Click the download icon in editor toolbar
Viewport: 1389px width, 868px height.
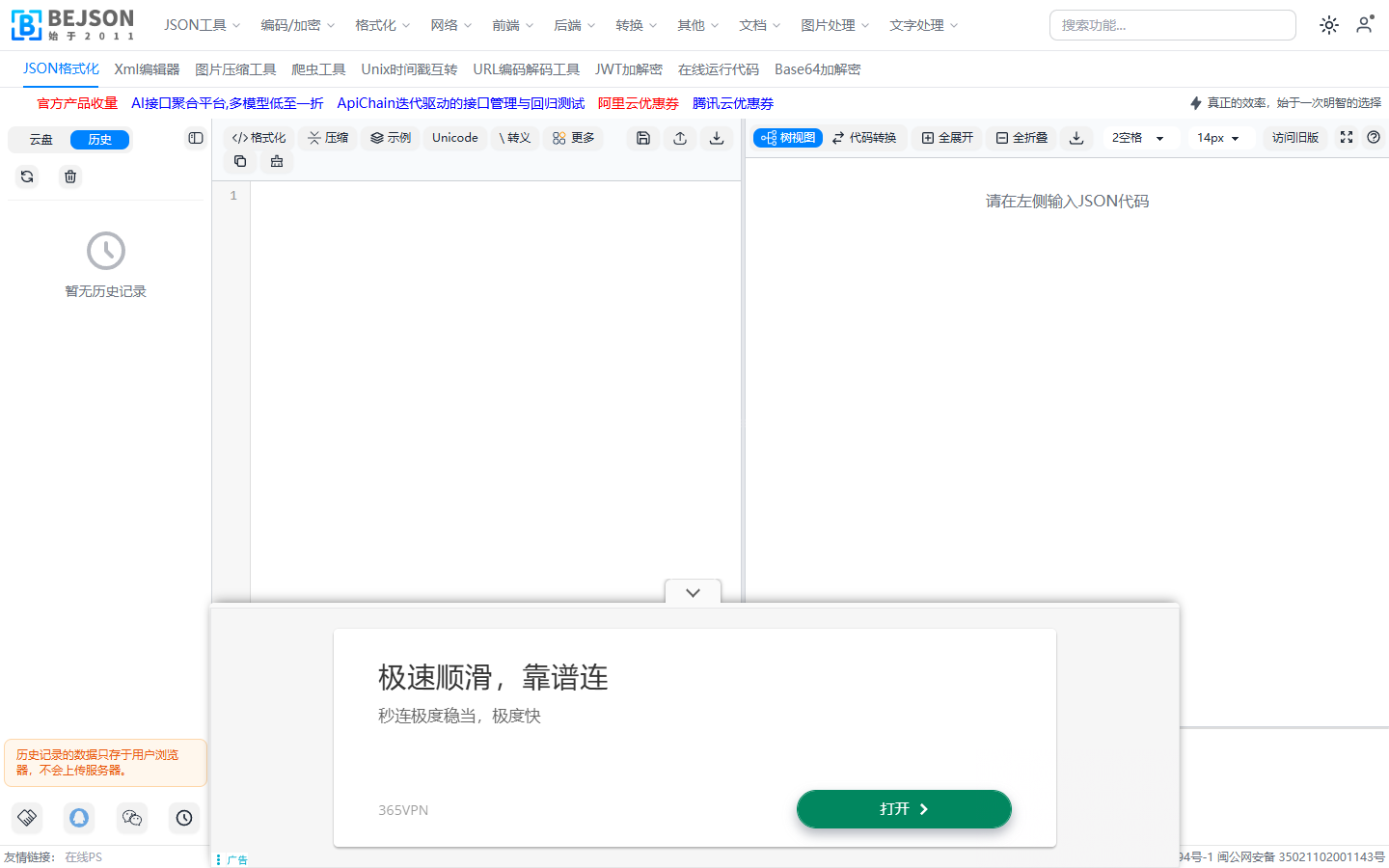[717, 138]
